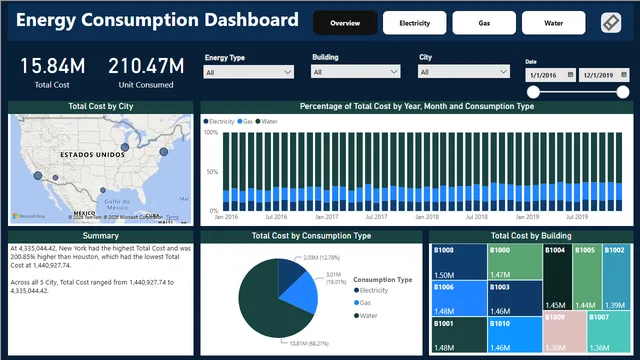
Task: Open the Water page button
Action: (553, 23)
